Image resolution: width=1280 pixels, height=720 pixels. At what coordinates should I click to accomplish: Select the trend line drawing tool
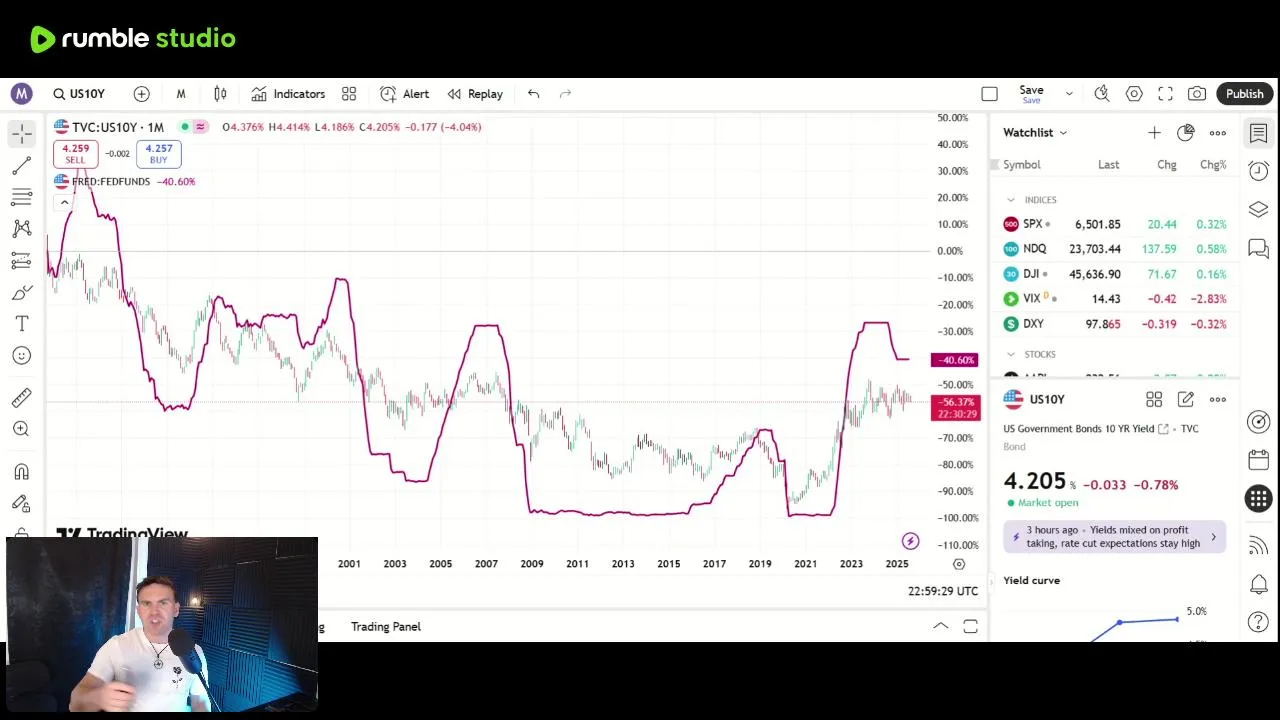[22, 165]
